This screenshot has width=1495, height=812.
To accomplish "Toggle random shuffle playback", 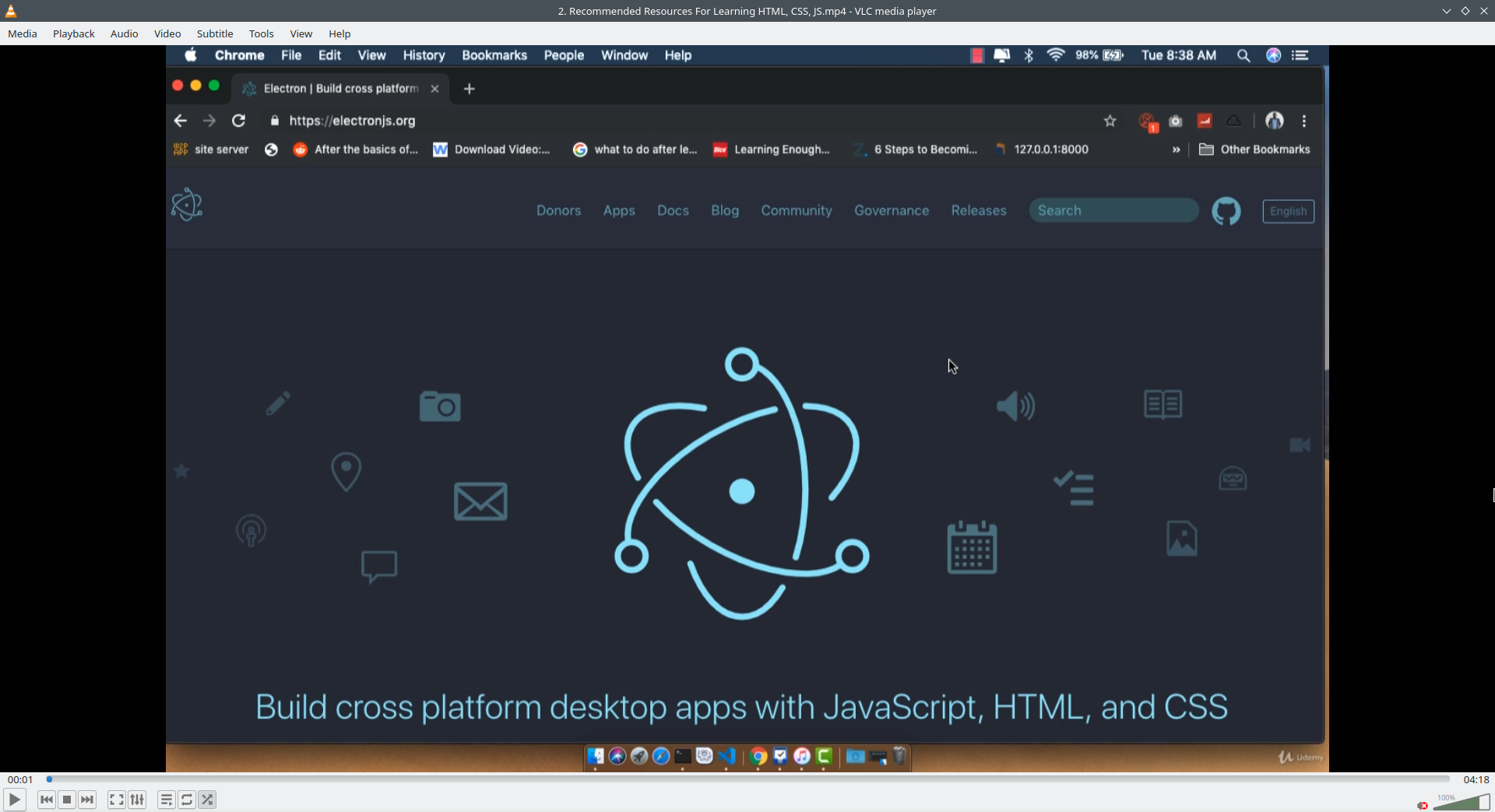I will click(207, 800).
